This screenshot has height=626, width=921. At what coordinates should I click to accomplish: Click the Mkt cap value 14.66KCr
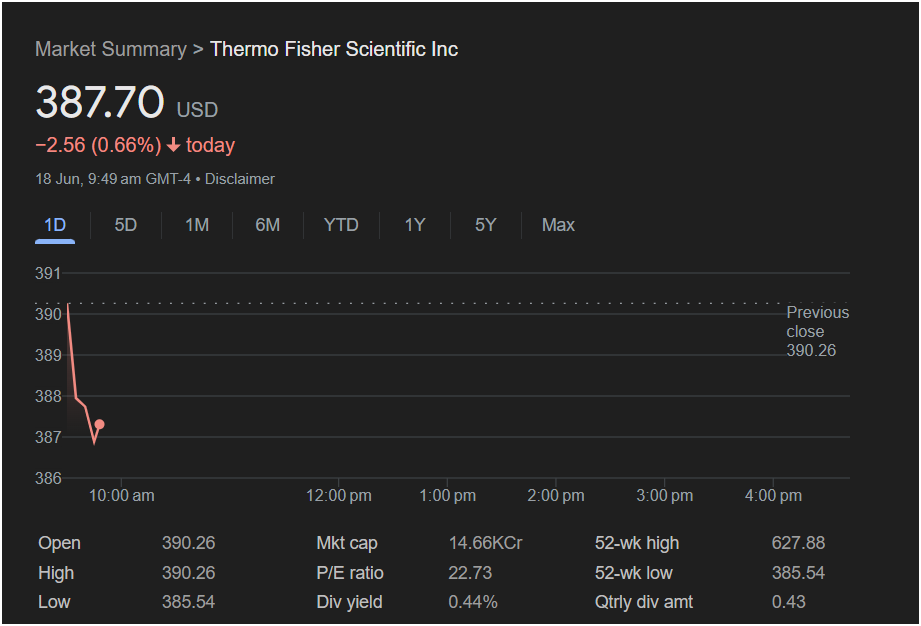pyautogui.click(x=485, y=543)
